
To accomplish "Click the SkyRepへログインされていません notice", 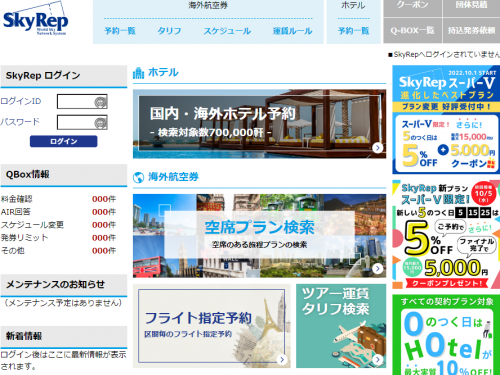I will 444,54.
